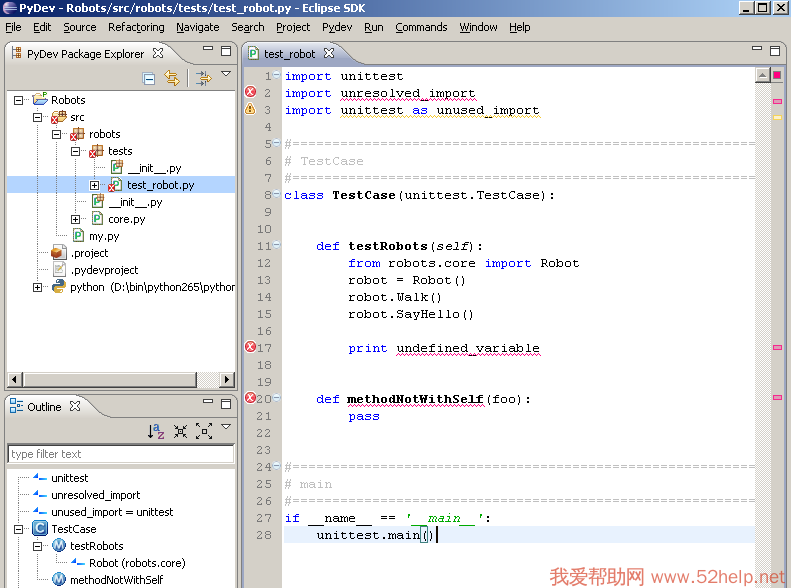The width and height of the screenshot is (791, 588).
Task: Fold the comment block at line 24
Action: (x=276, y=466)
